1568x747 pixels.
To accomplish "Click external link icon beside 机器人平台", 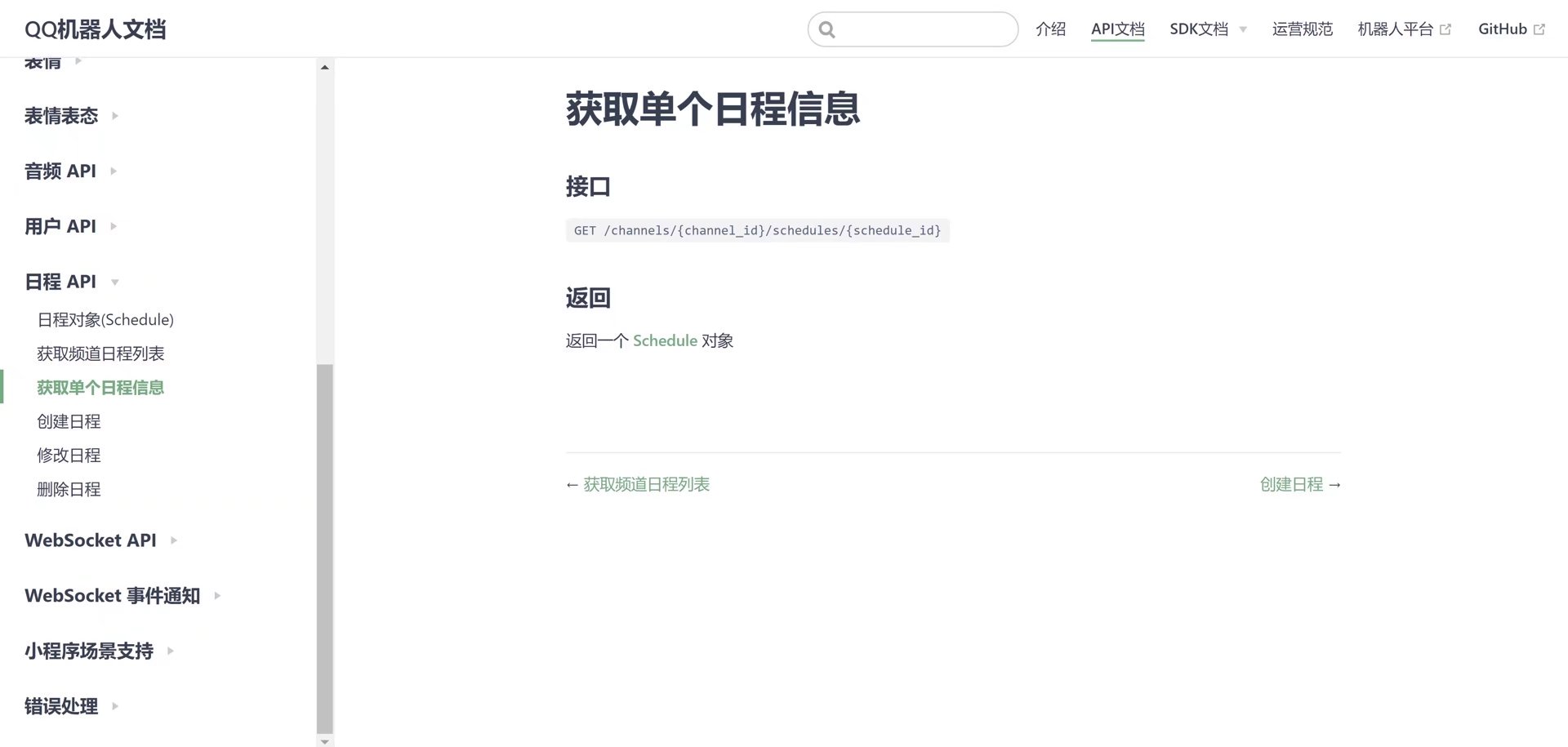I will [1445, 29].
